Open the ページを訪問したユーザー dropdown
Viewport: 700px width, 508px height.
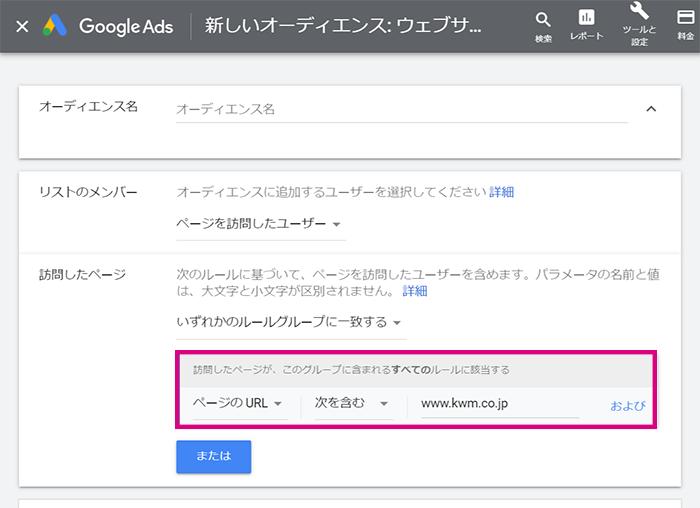261,225
